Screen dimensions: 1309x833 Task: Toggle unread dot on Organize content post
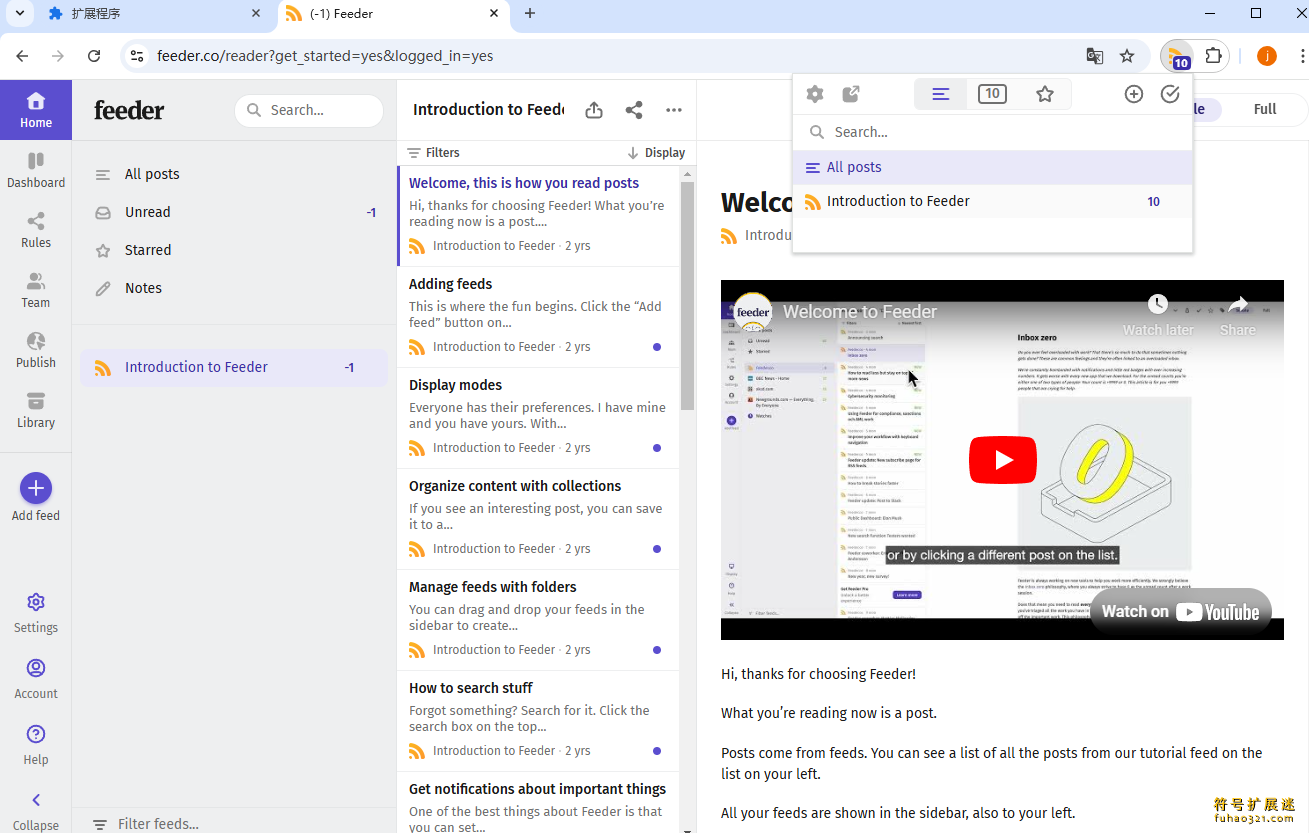[657, 549]
